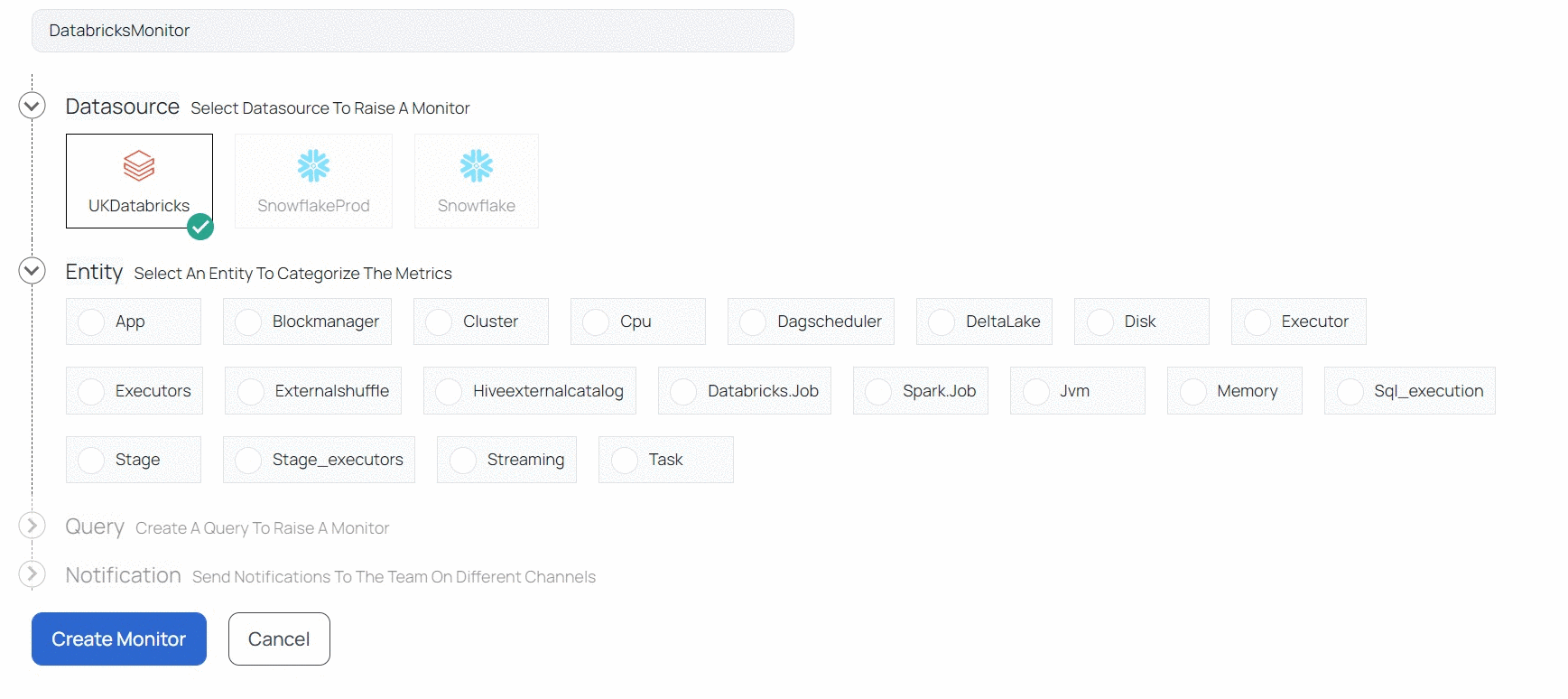Collapse the Entity section chevron
The width and height of the screenshot is (1568, 699).
32,270
